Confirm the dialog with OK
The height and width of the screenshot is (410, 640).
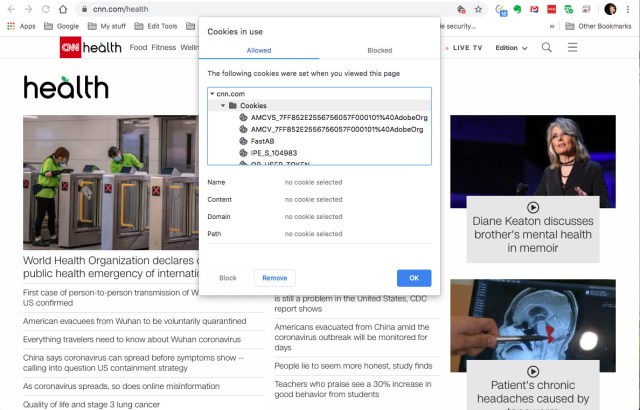pos(414,278)
